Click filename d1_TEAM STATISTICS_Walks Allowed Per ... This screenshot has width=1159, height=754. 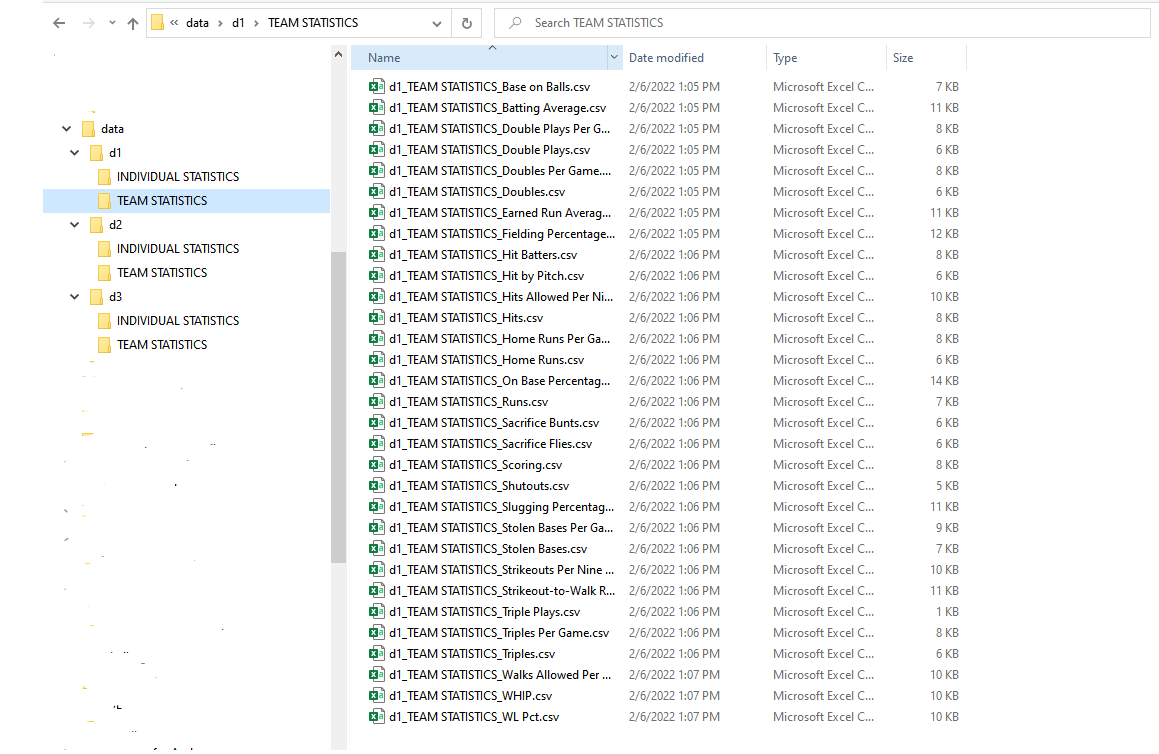click(500, 675)
